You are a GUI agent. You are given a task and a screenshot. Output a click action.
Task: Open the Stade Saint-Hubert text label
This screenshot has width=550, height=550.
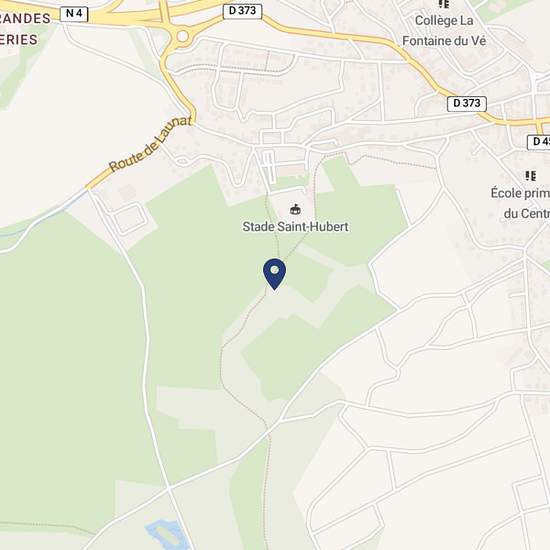[x=295, y=227]
